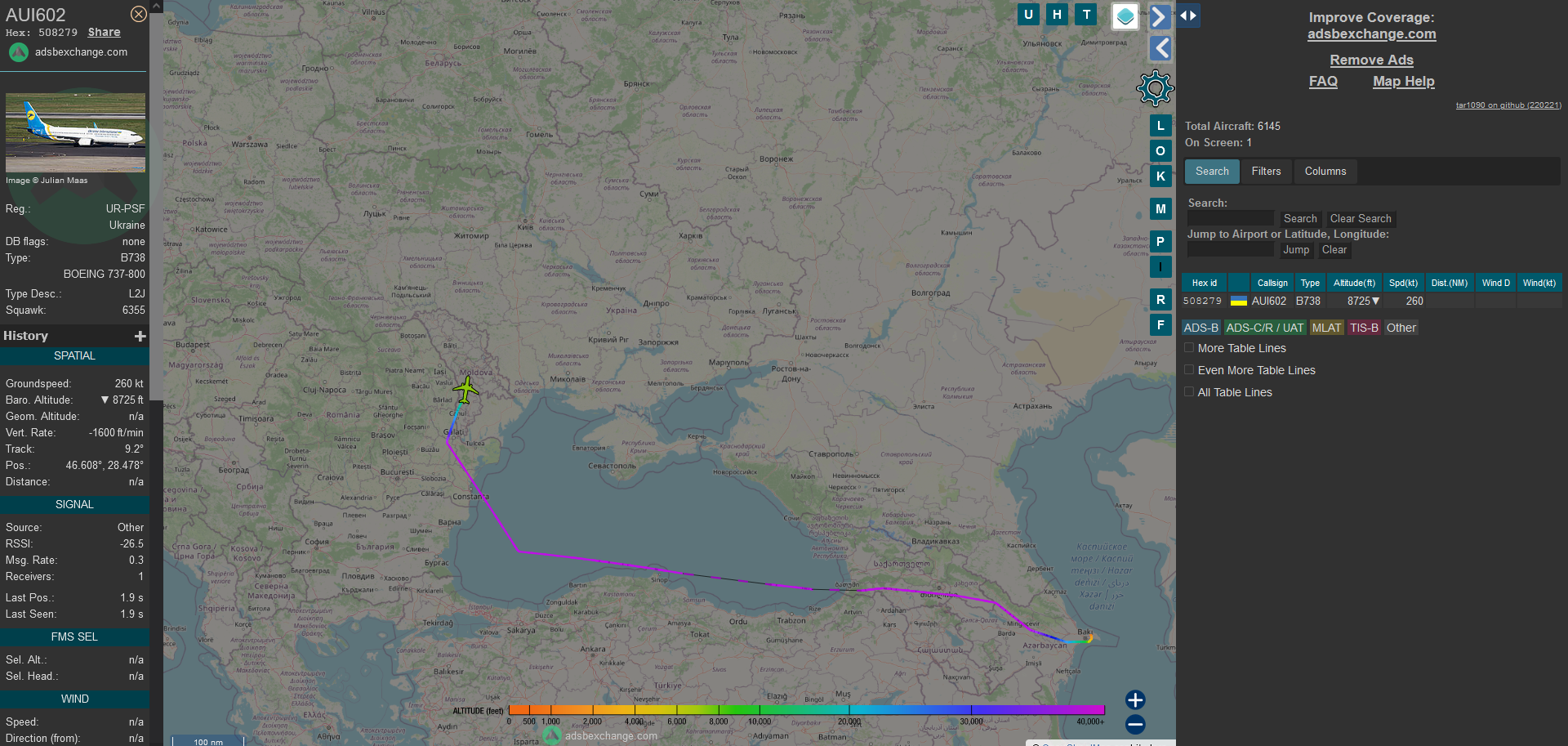Zoom in with the plus button
1568x746 pixels.
1135,700
